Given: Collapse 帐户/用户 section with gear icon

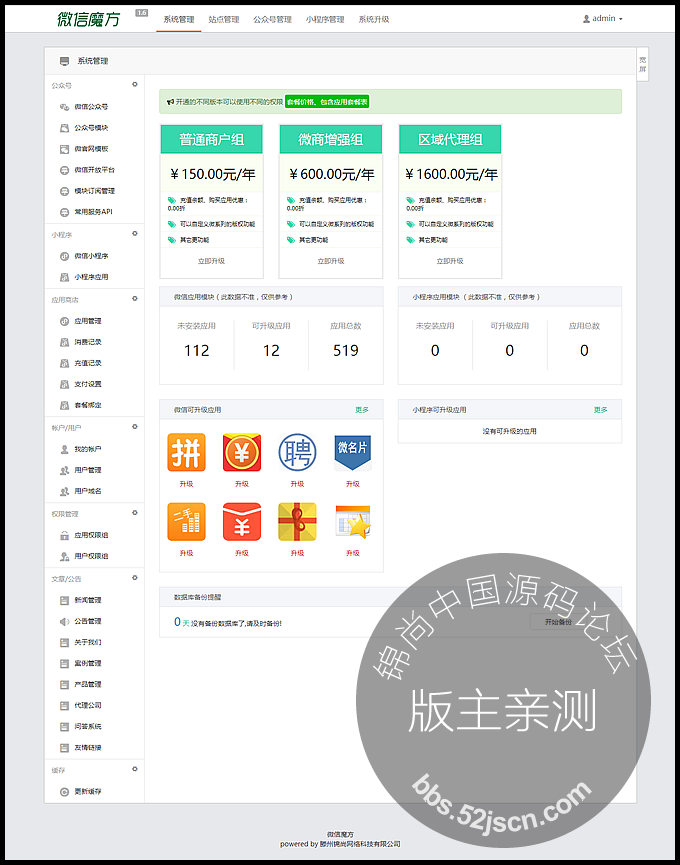Looking at the screenshot, I should [135, 426].
